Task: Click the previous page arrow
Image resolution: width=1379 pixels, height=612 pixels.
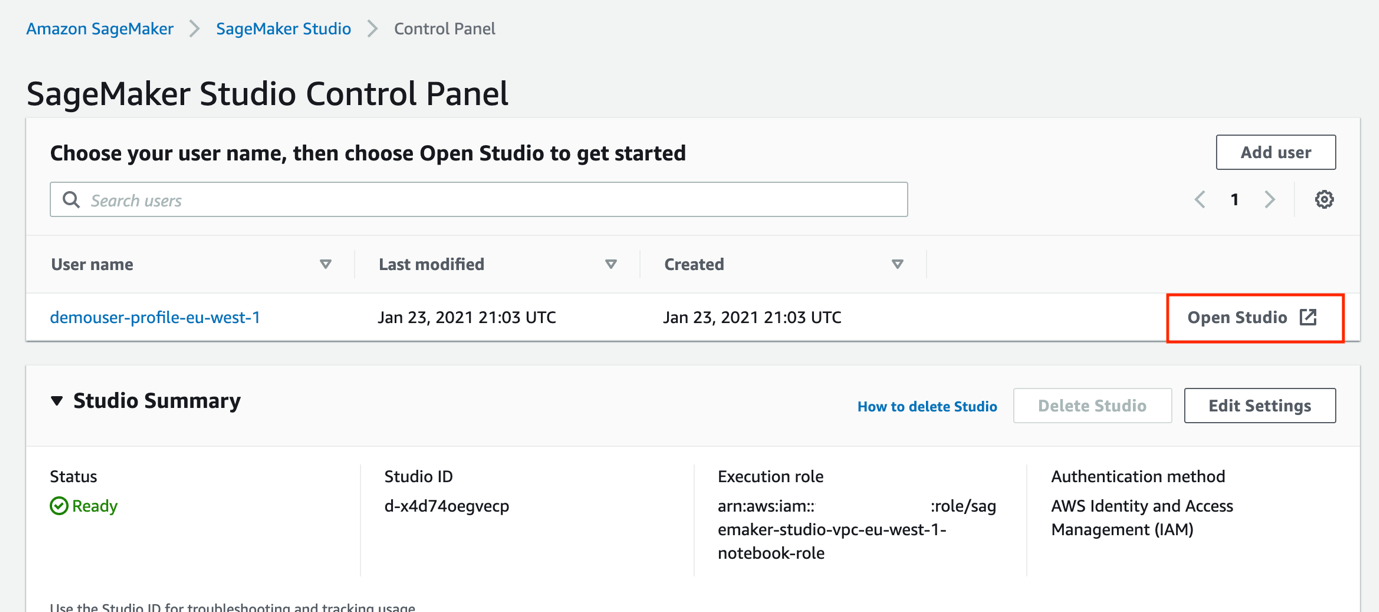Action: (x=1200, y=200)
